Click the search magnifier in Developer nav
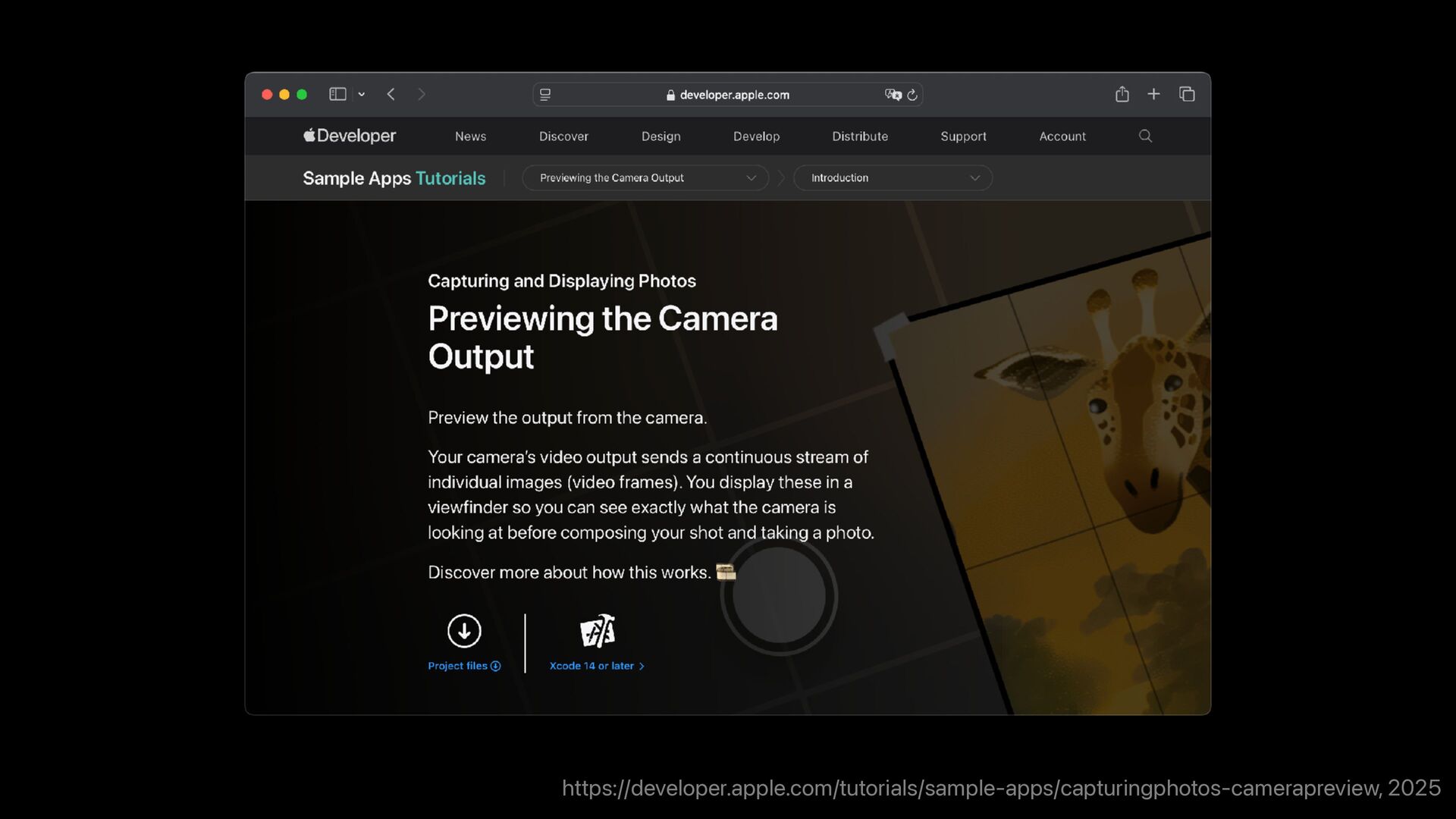Screen dimensions: 1456x819 [x=1145, y=136]
